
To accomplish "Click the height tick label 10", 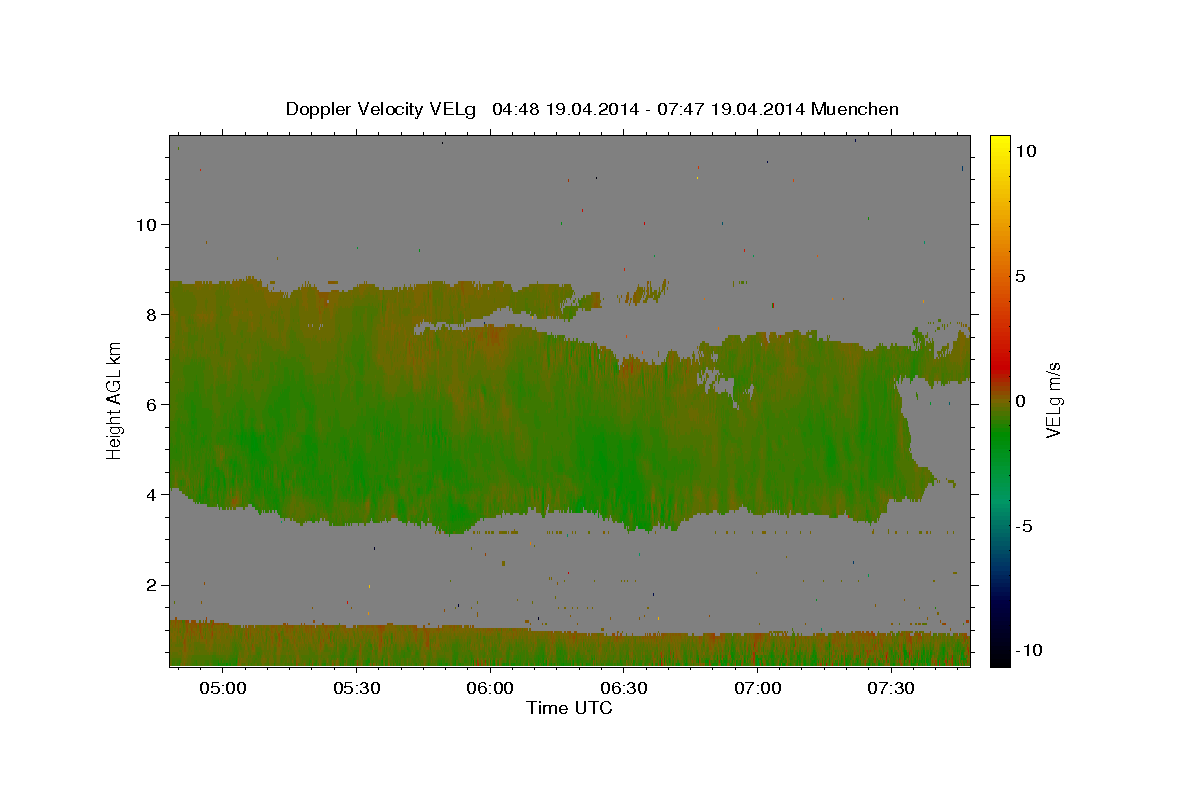I will (x=146, y=224).
